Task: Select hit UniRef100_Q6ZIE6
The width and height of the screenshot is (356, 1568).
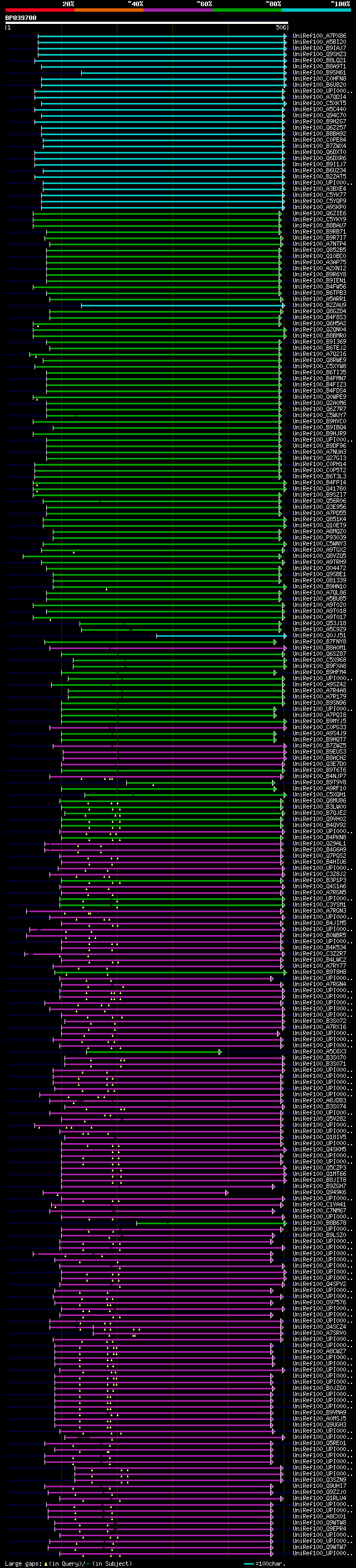Action: click(319, 214)
